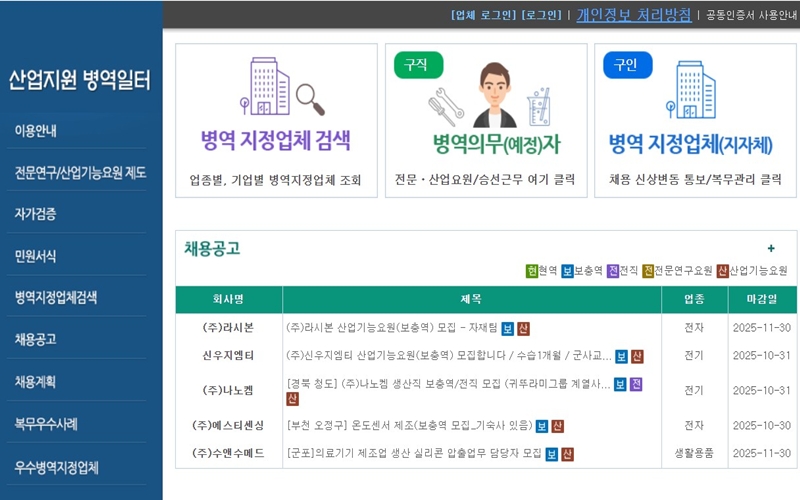
Task: Click 전문·산업요원/승선근무 여기 클릭 text
Action: [x=485, y=180]
